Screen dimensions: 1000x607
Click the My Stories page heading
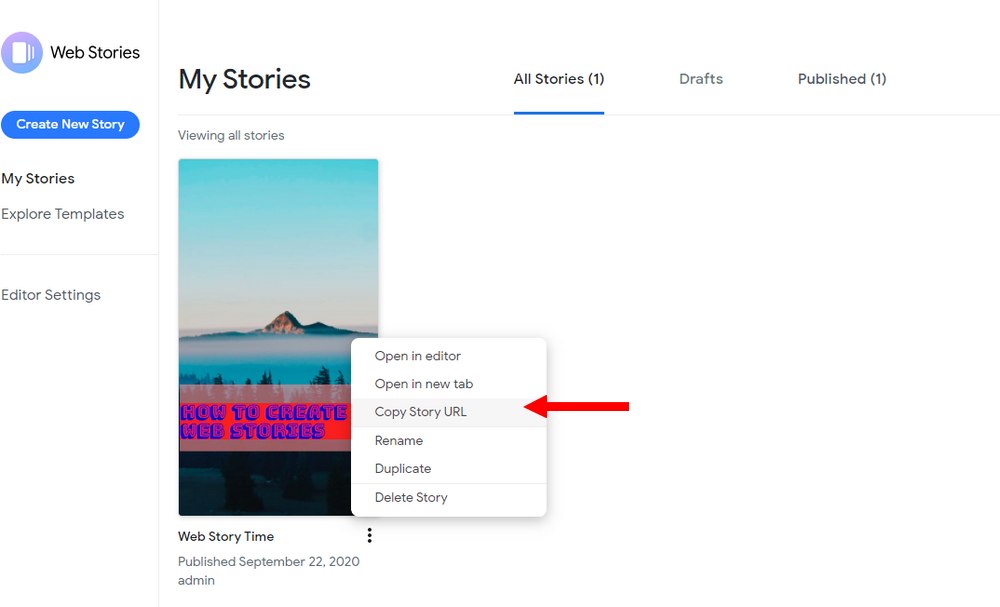pyautogui.click(x=244, y=80)
